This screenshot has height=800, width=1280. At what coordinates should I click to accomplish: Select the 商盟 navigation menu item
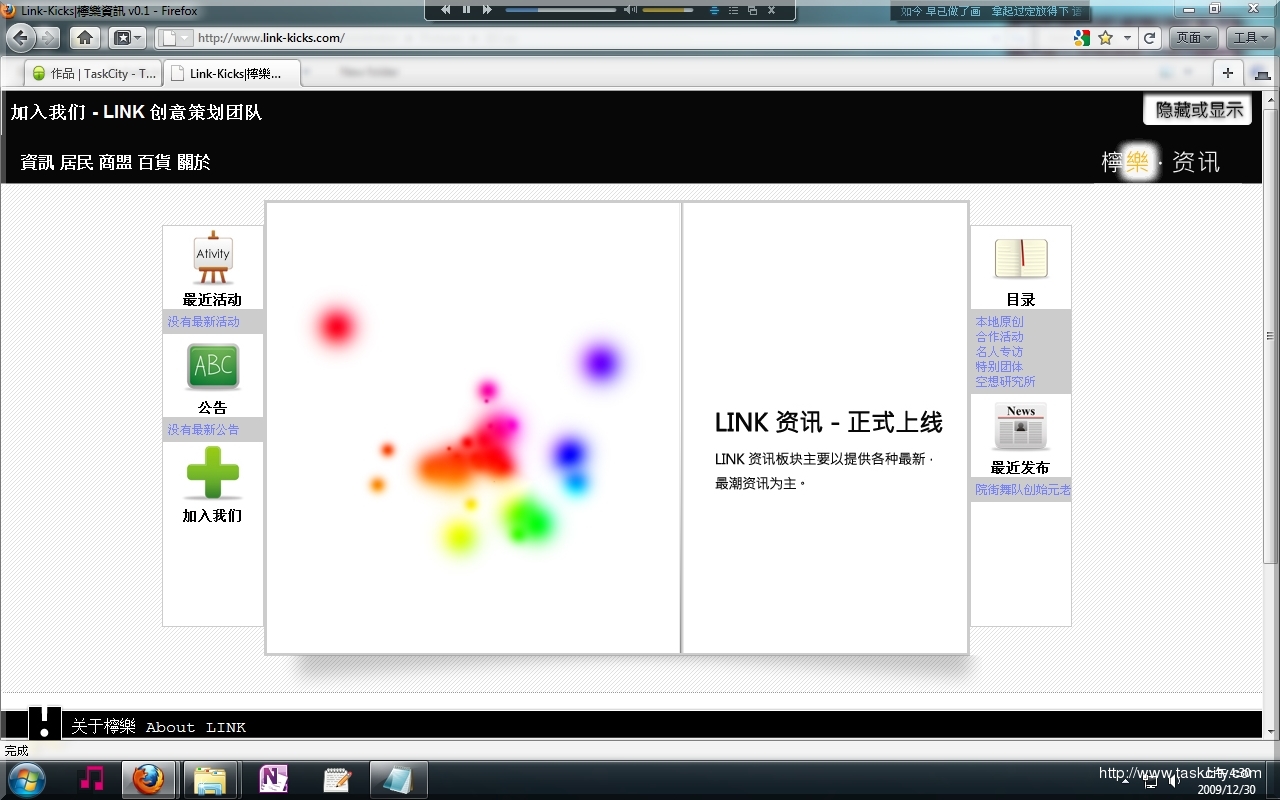(x=117, y=162)
